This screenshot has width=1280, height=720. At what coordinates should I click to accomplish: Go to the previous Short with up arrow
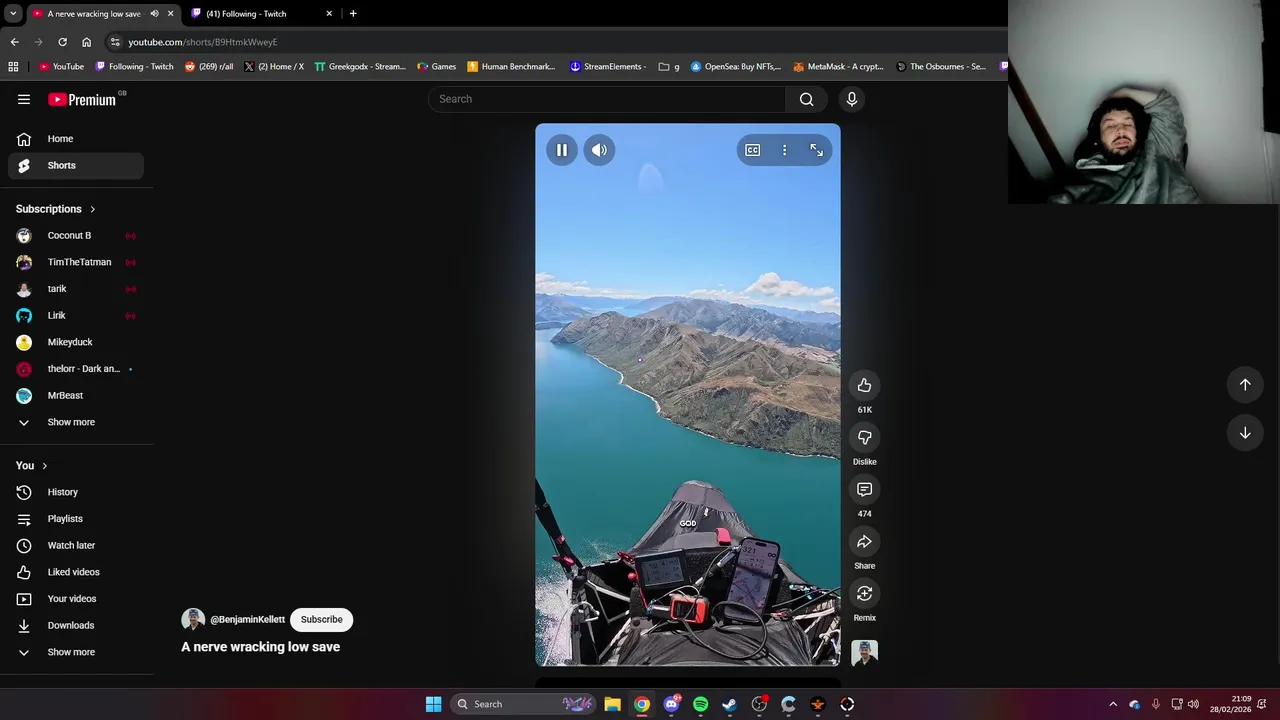[x=1245, y=384]
